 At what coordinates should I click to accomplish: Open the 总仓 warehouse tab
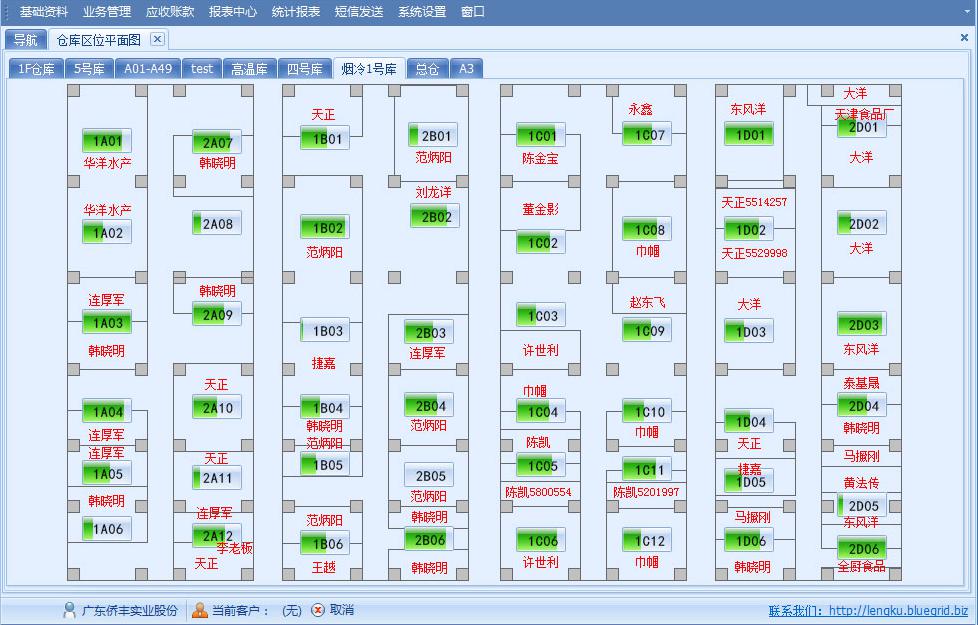427,69
